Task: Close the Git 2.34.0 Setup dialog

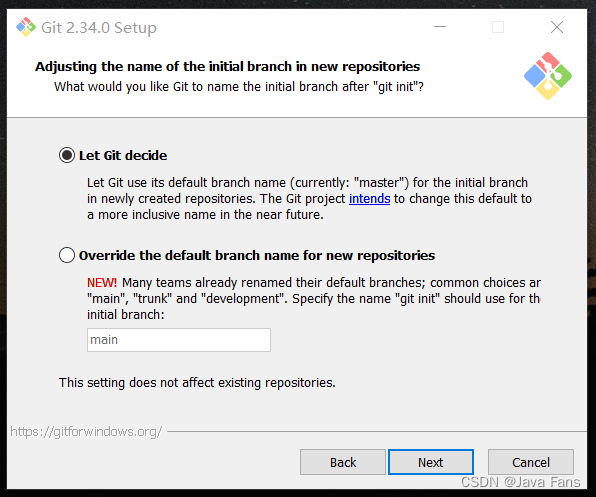Action: pyautogui.click(x=557, y=27)
